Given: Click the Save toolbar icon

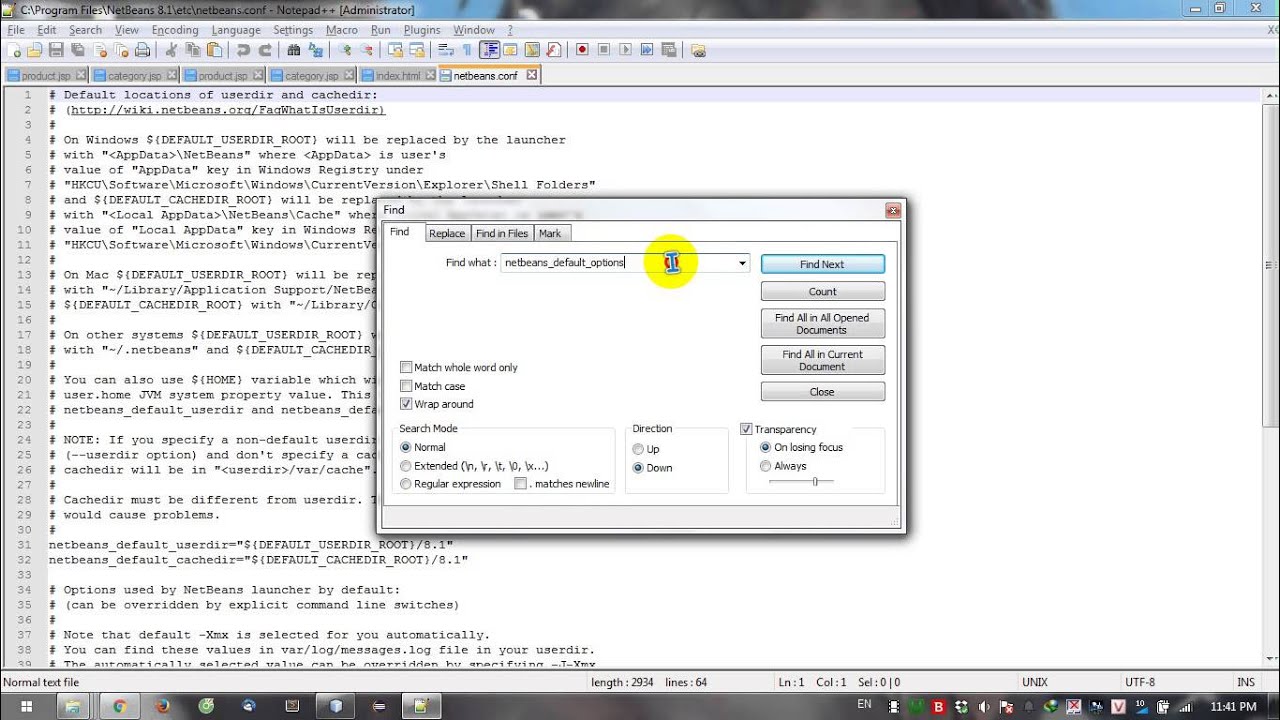Looking at the screenshot, I should click(x=55, y=50).
